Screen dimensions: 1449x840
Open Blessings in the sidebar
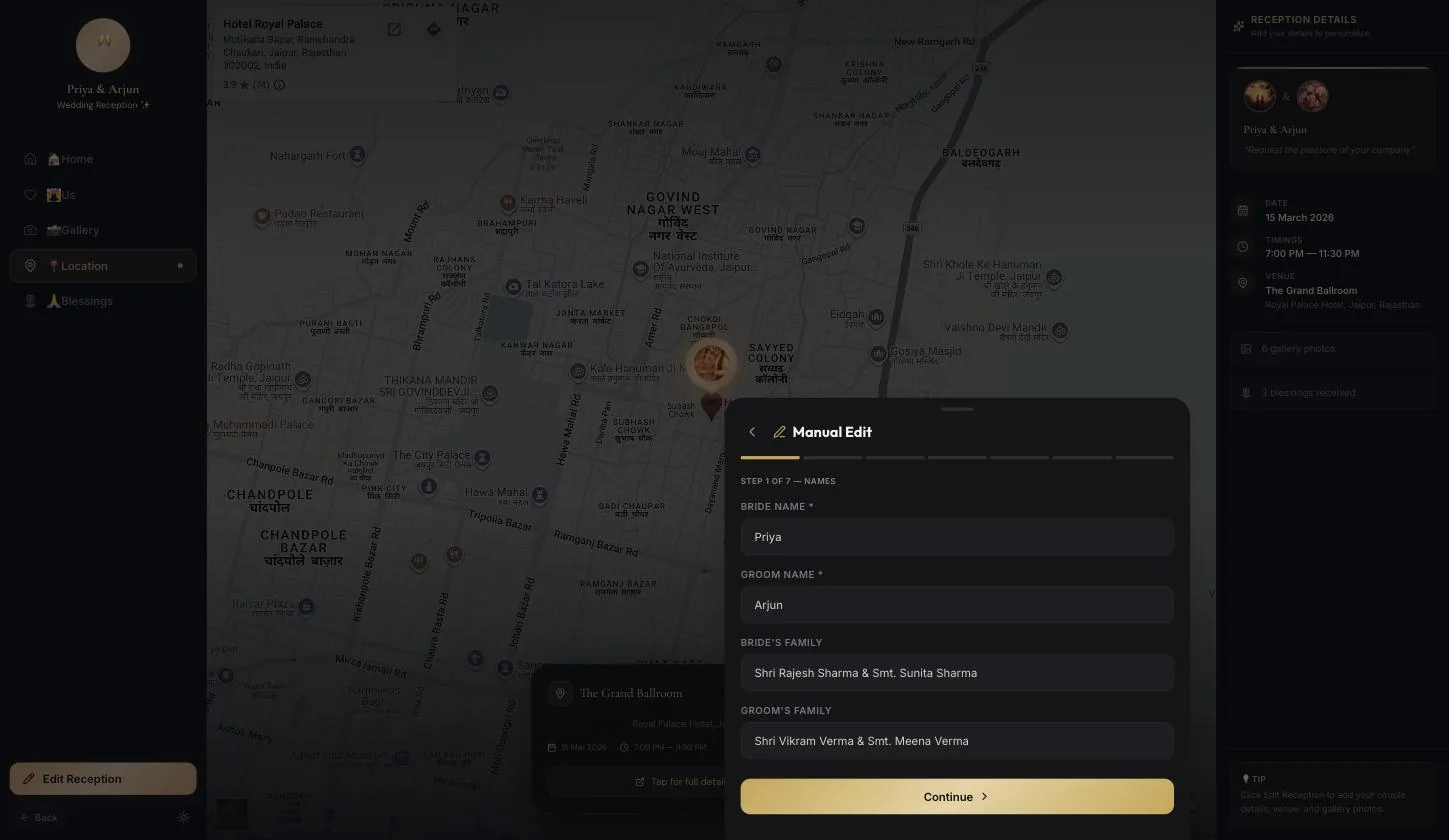pos(103,301)
